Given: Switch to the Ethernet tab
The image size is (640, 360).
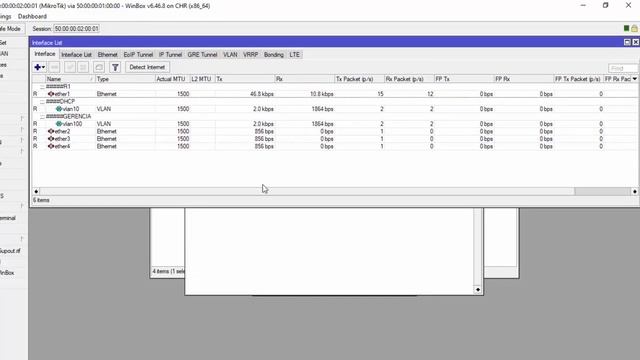Looking at the screenshot, I should (x=107, y=54).
